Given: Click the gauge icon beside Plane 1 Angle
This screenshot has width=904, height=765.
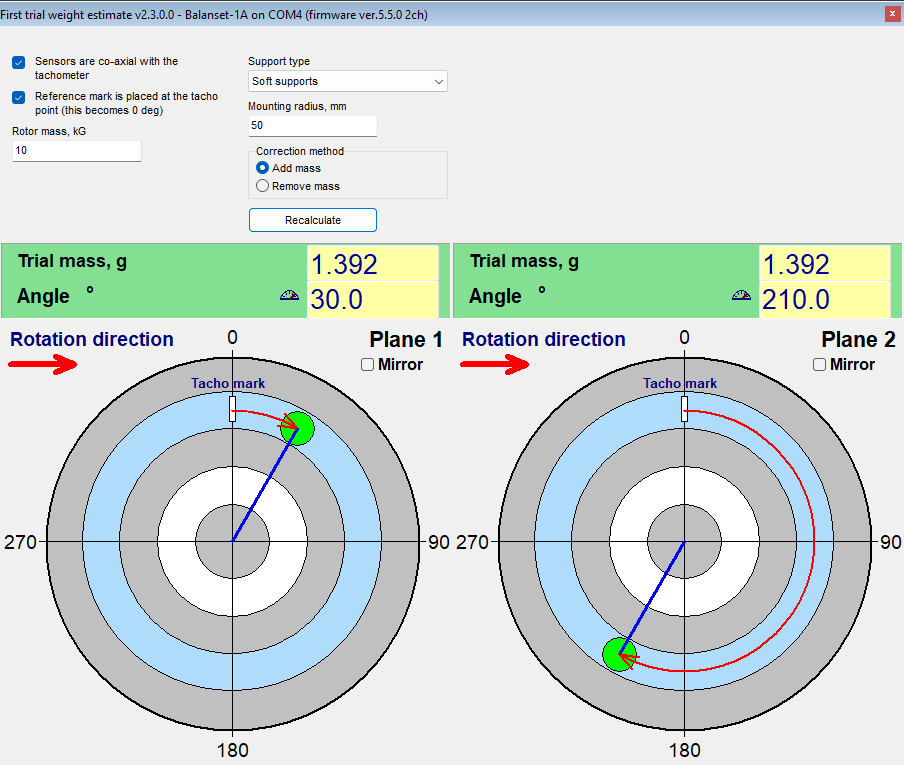Looking at the screenshot, I should tap(289, 295).
